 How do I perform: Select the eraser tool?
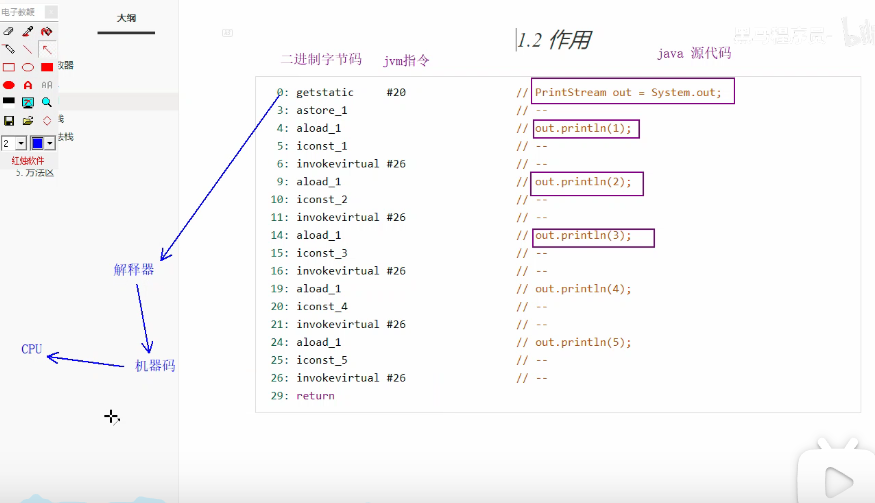click(x=8, y=31)
